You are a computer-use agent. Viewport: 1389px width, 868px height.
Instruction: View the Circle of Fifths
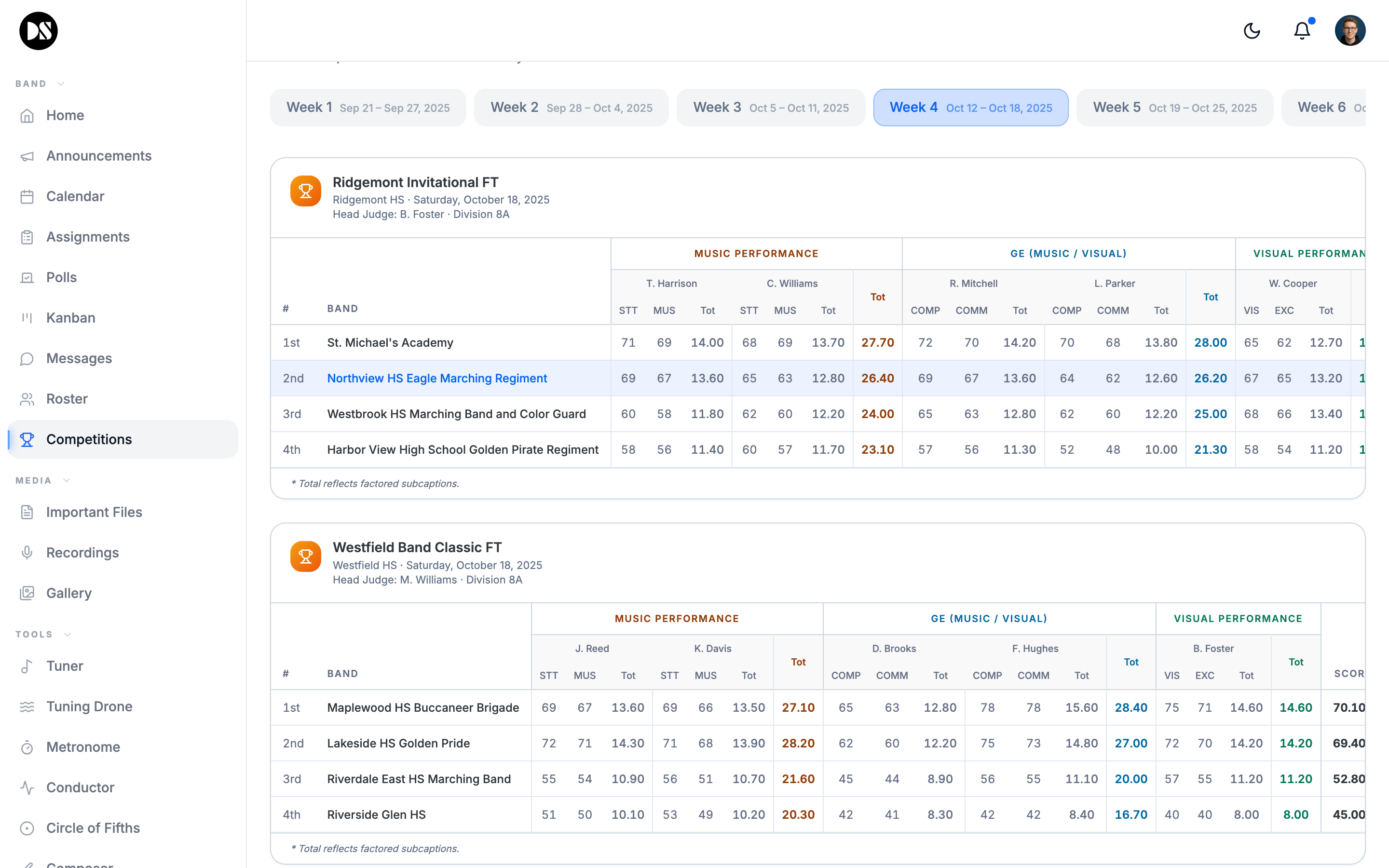point(93,828)
